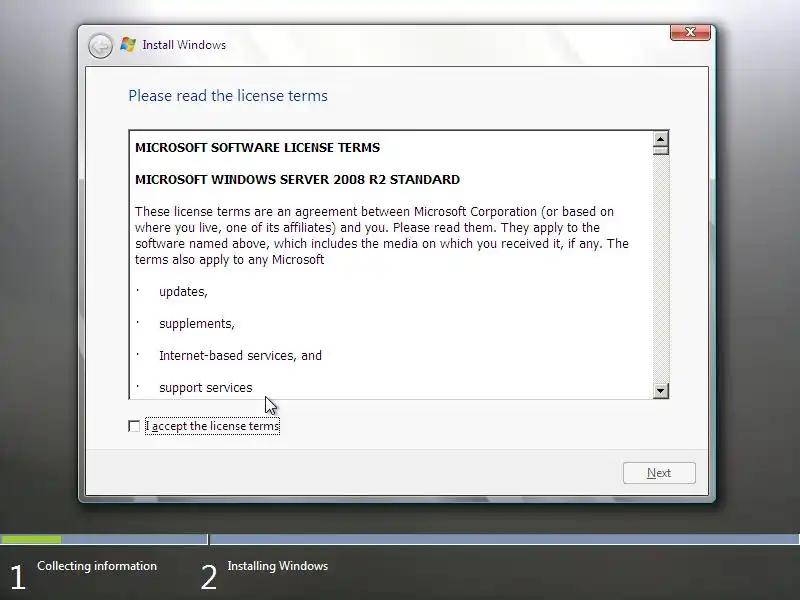
Task: Click the 'supplements,' bullet item
Action: tap(197, 324)
